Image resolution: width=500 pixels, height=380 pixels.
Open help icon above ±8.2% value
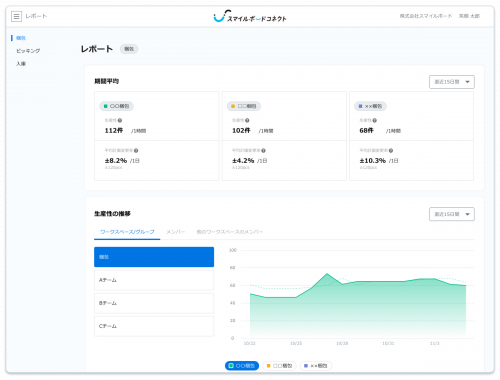tap(136, 151)
